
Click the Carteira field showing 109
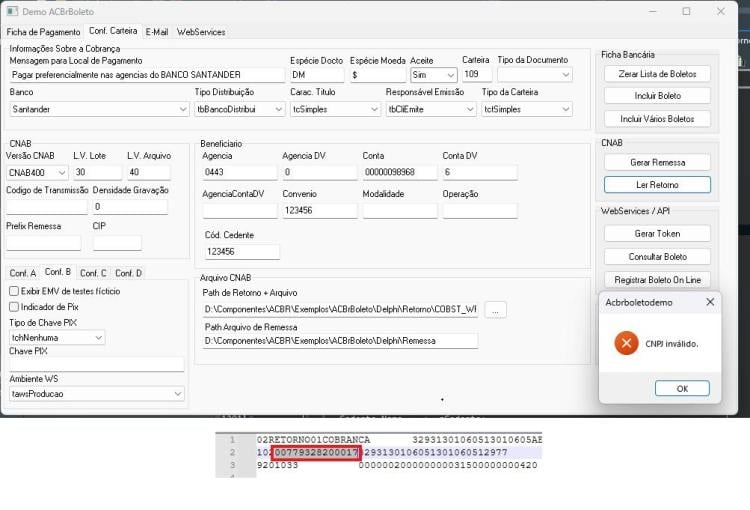pyautogui.click(x=477, y=74)
